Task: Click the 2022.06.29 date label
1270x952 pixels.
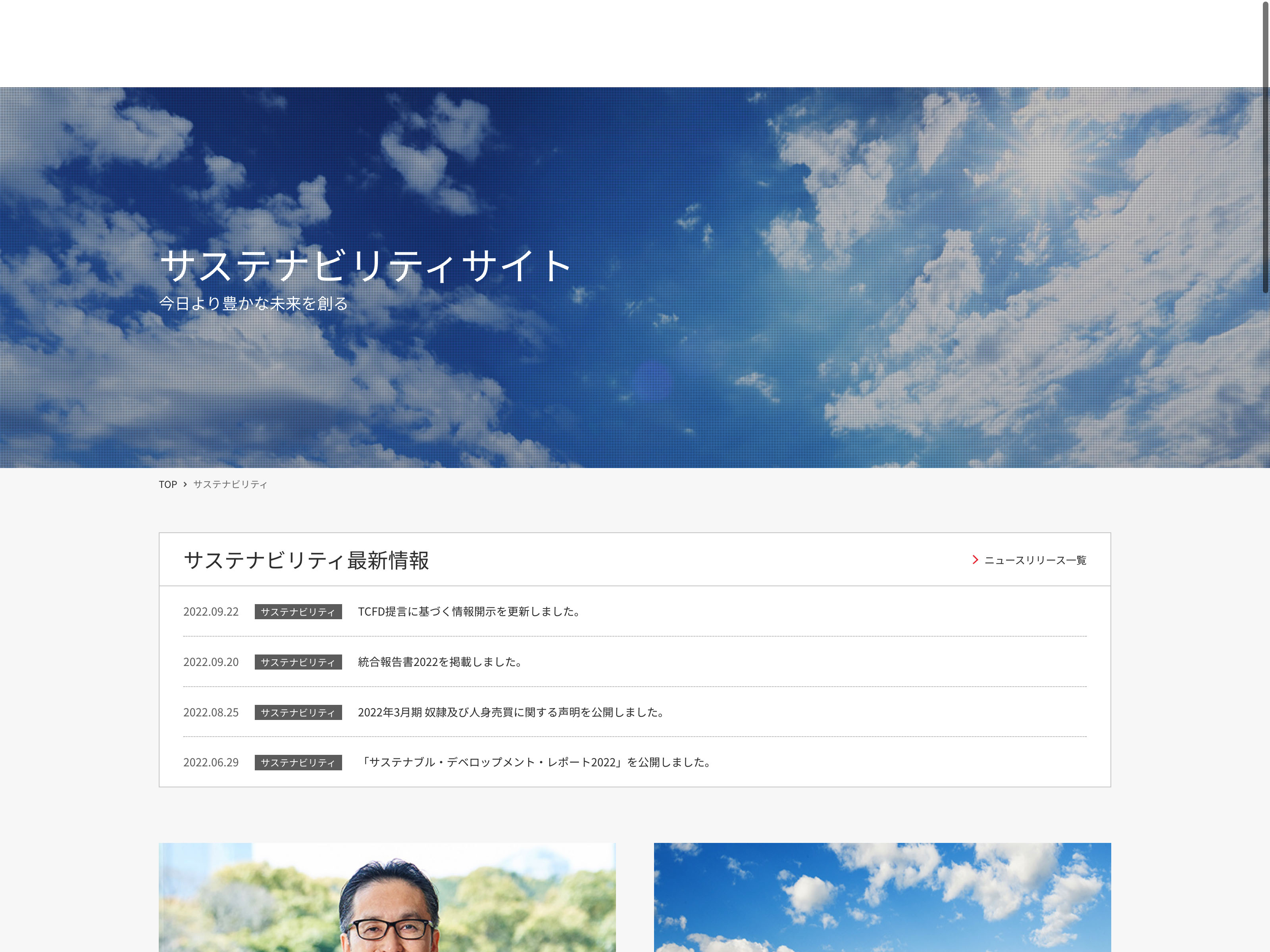Action: click(x=211, y=763)
